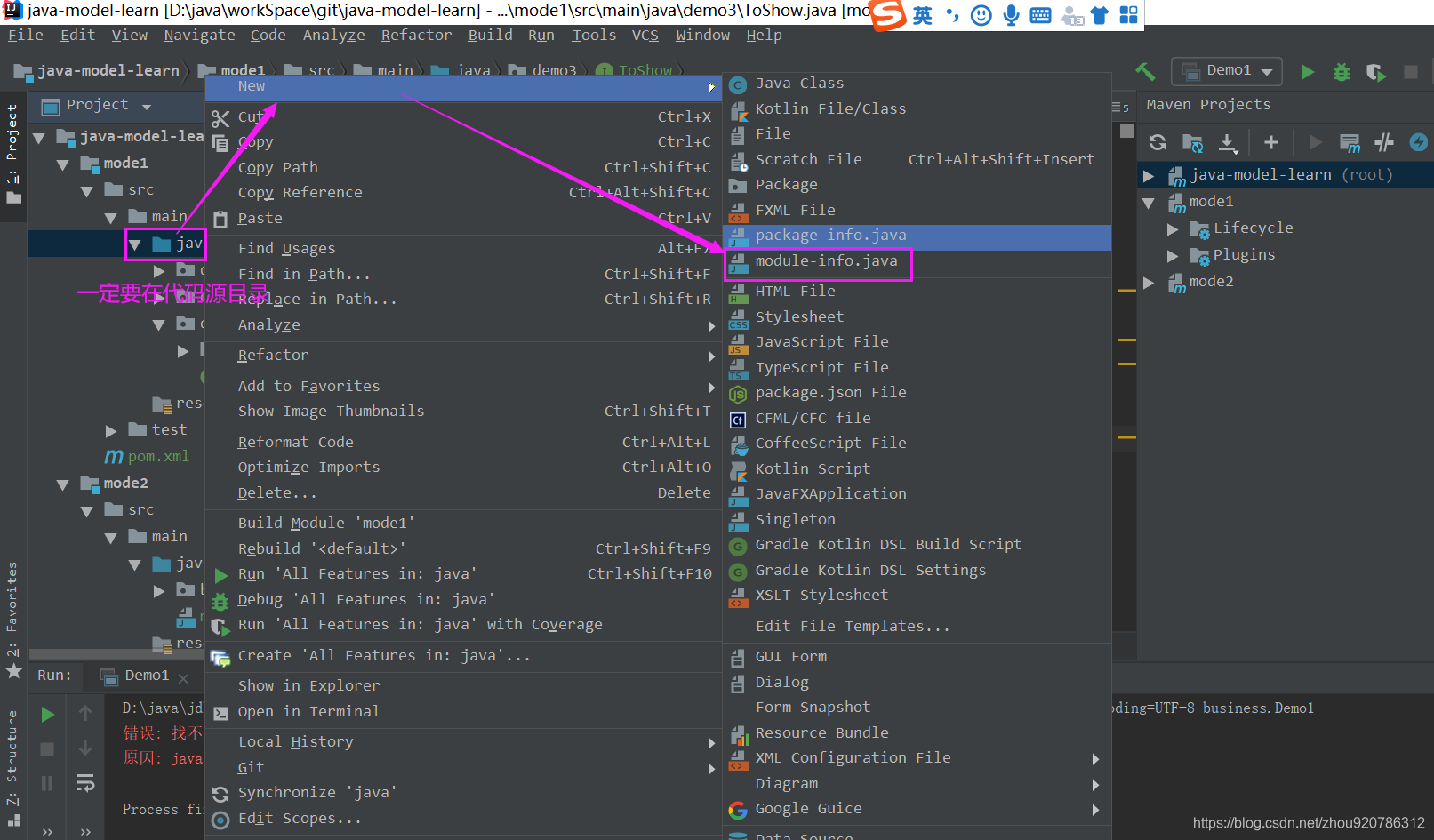Click Debug 'All Features in: java'
Viewport: 1434px width, 840px height.
(462, 599)
